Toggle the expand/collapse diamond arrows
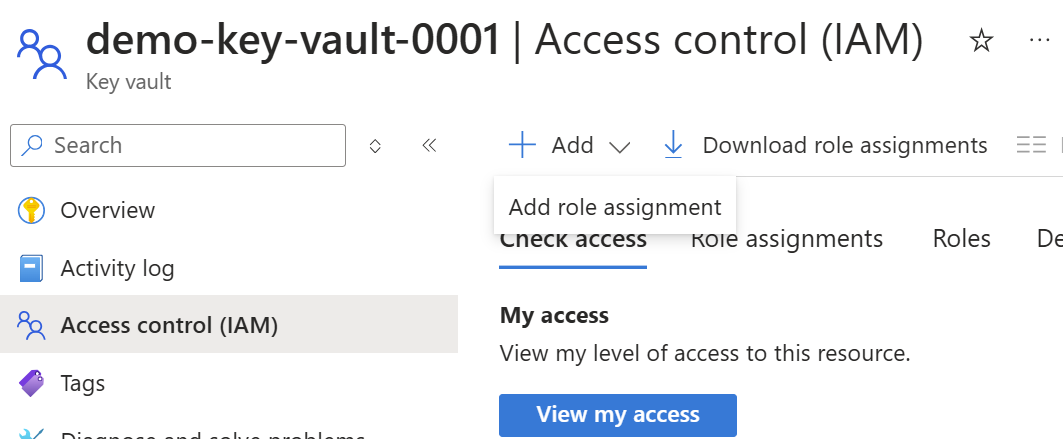The image size is (1063, 439). (375, 146)
